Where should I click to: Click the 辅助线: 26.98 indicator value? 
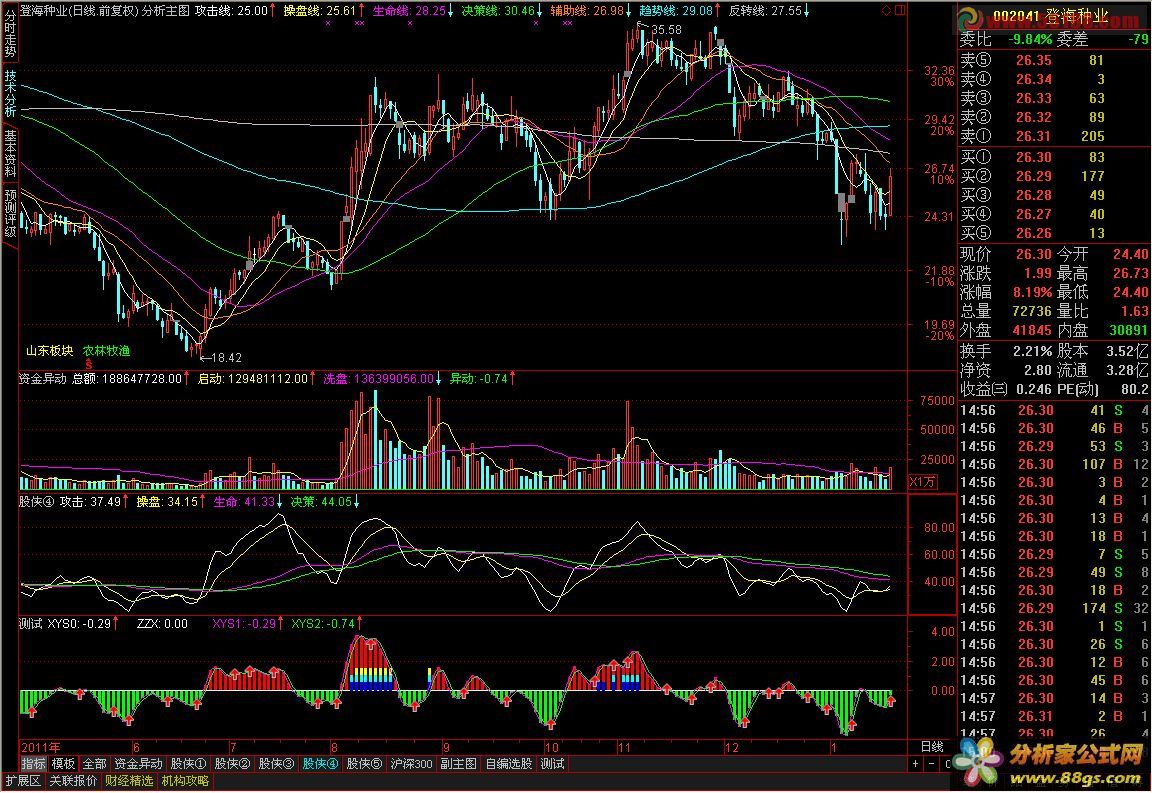tap(591, 11)
